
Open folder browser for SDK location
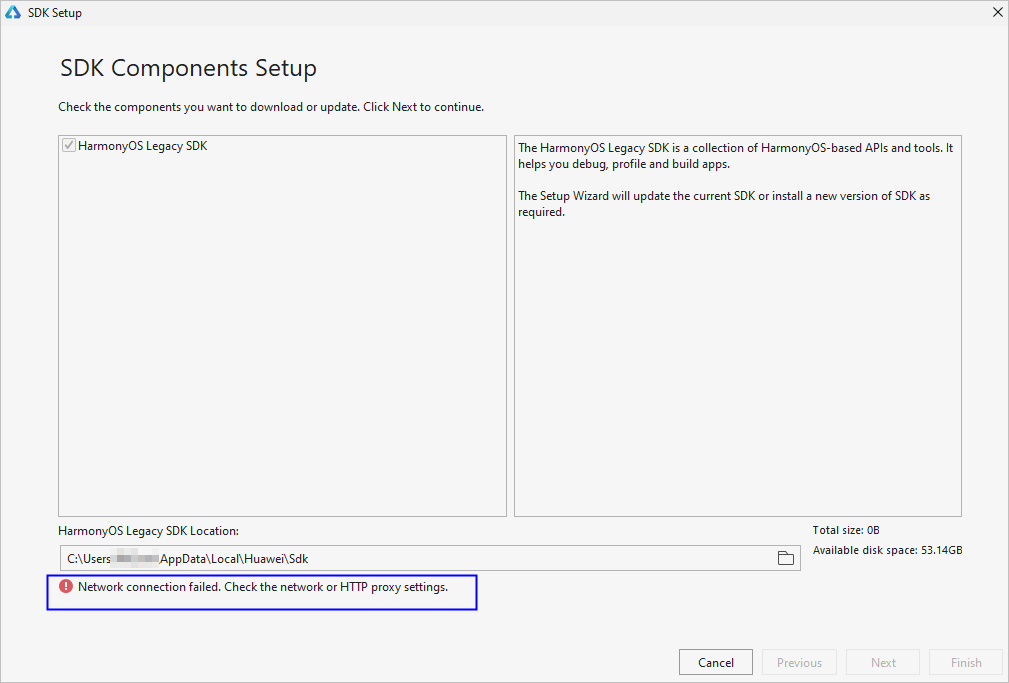785,558
